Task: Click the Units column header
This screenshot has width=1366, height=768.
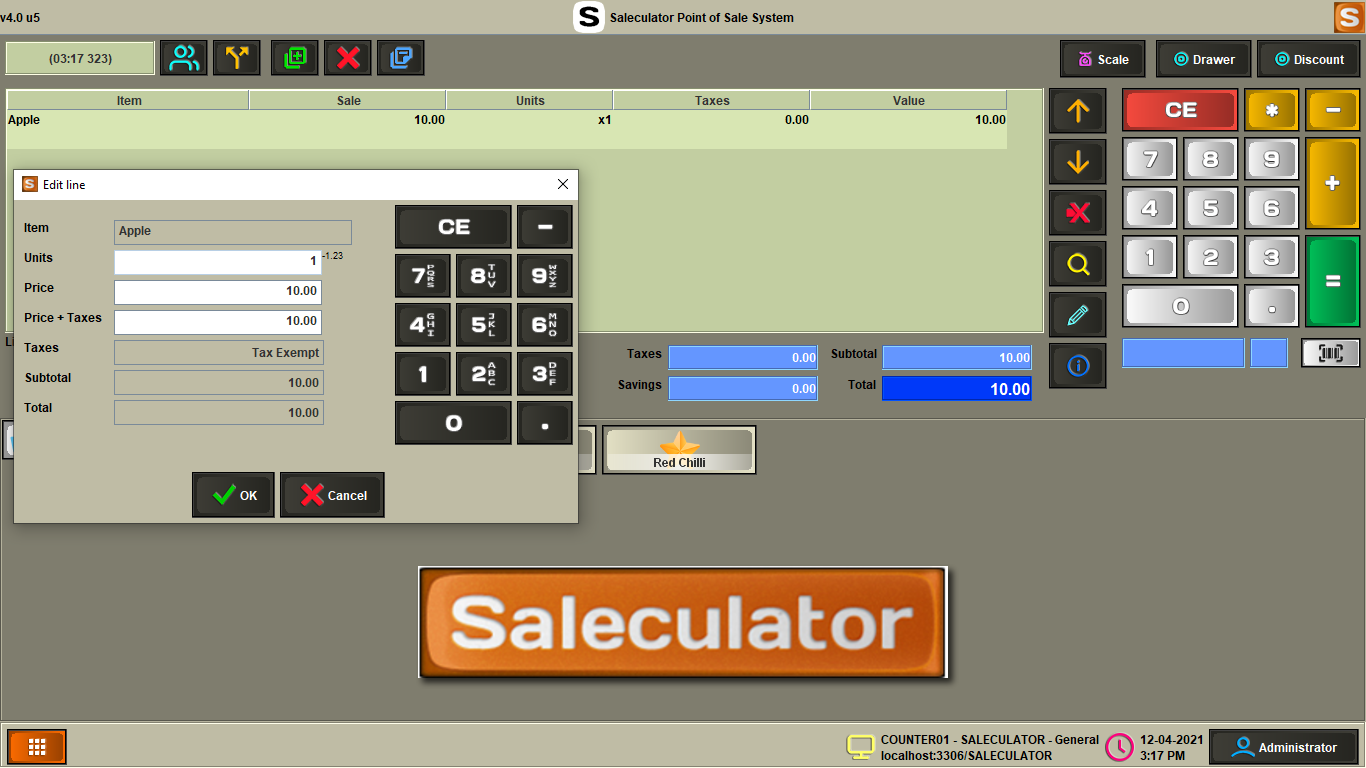Action: click(530, 101)
